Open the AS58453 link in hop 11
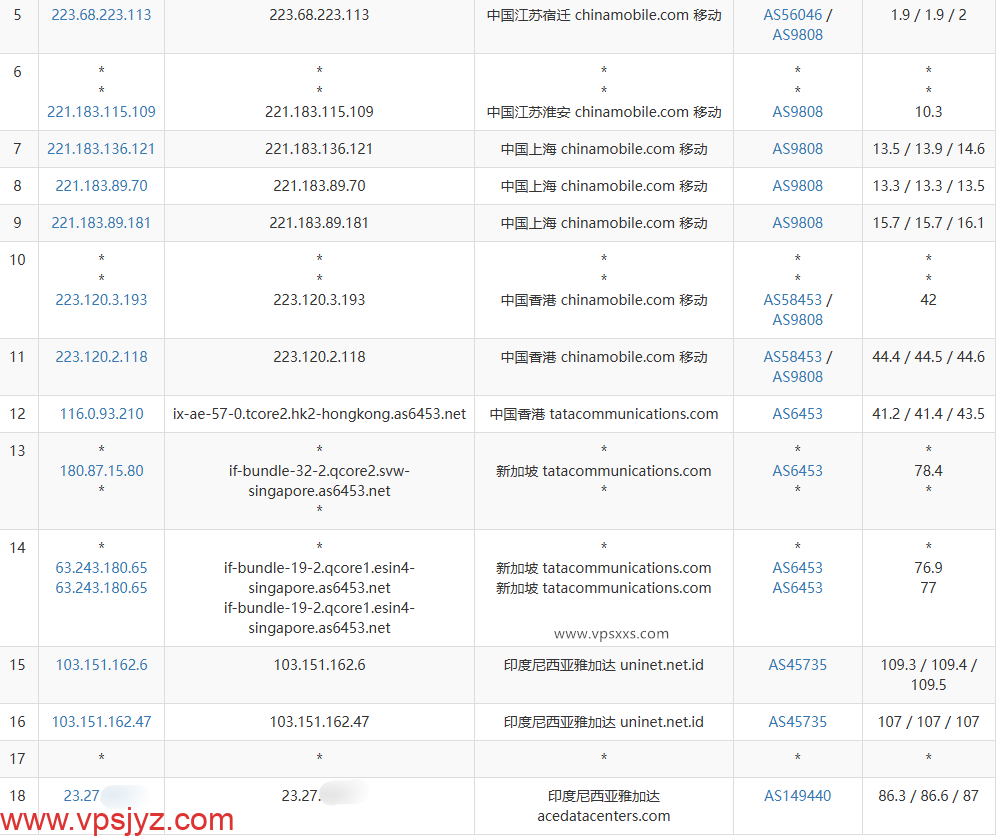 coord(792,357)
